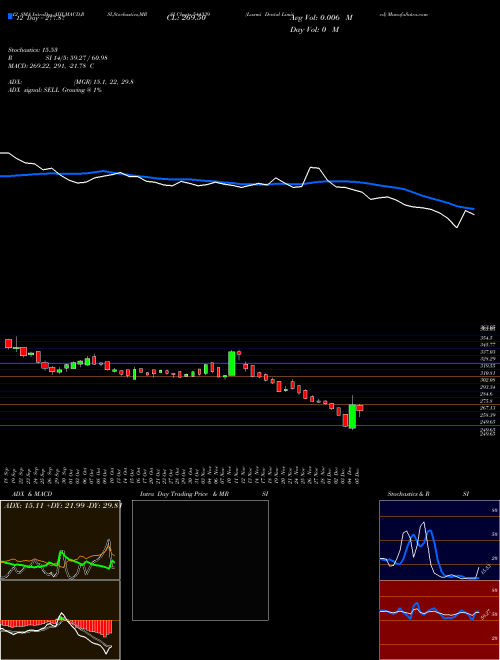Open the ADX line chart panel
Viewport: 500px width, 660px height.
point(60,540)
